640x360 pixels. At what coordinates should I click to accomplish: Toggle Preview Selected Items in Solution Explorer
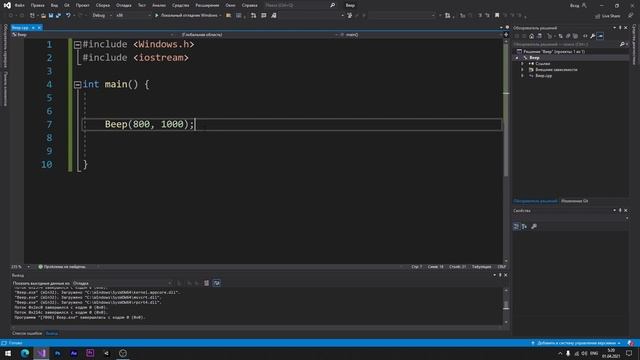(600, 36)
